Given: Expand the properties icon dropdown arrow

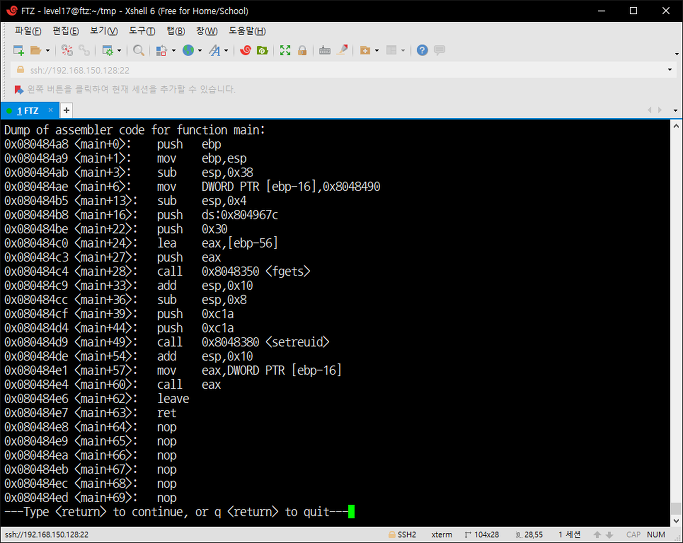Looking at the screenshot, I should (x=119, y=51).
